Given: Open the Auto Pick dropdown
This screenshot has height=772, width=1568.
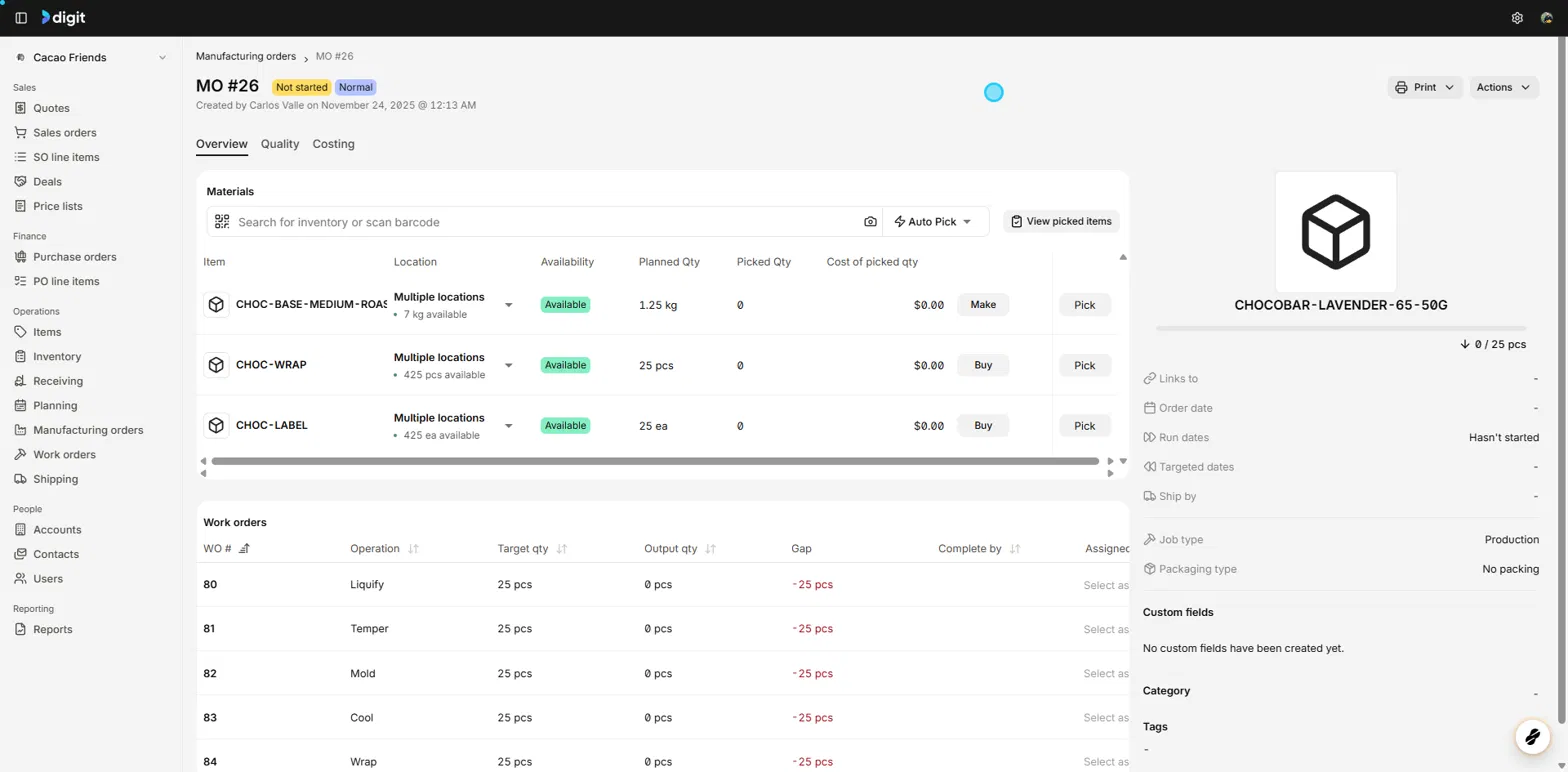Looking at the screenshot, I should pos(935,222).
